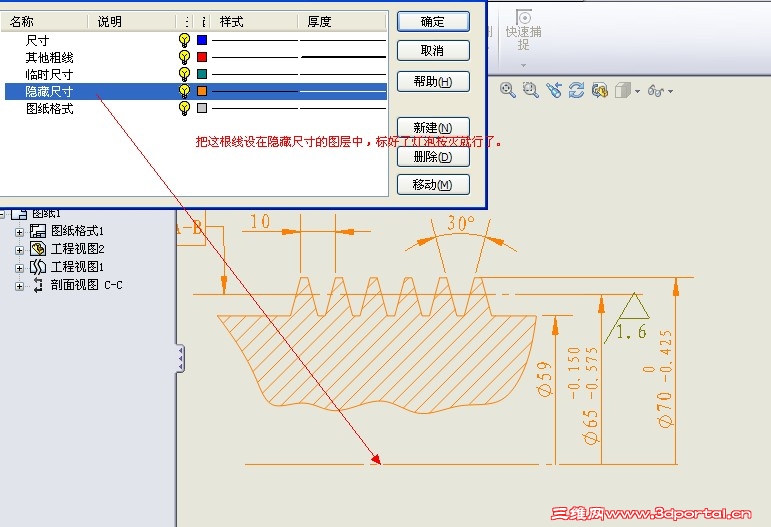Expand the 图纸格式1 tree node
This screenshot has width=771, height=527.
[19, 232]
